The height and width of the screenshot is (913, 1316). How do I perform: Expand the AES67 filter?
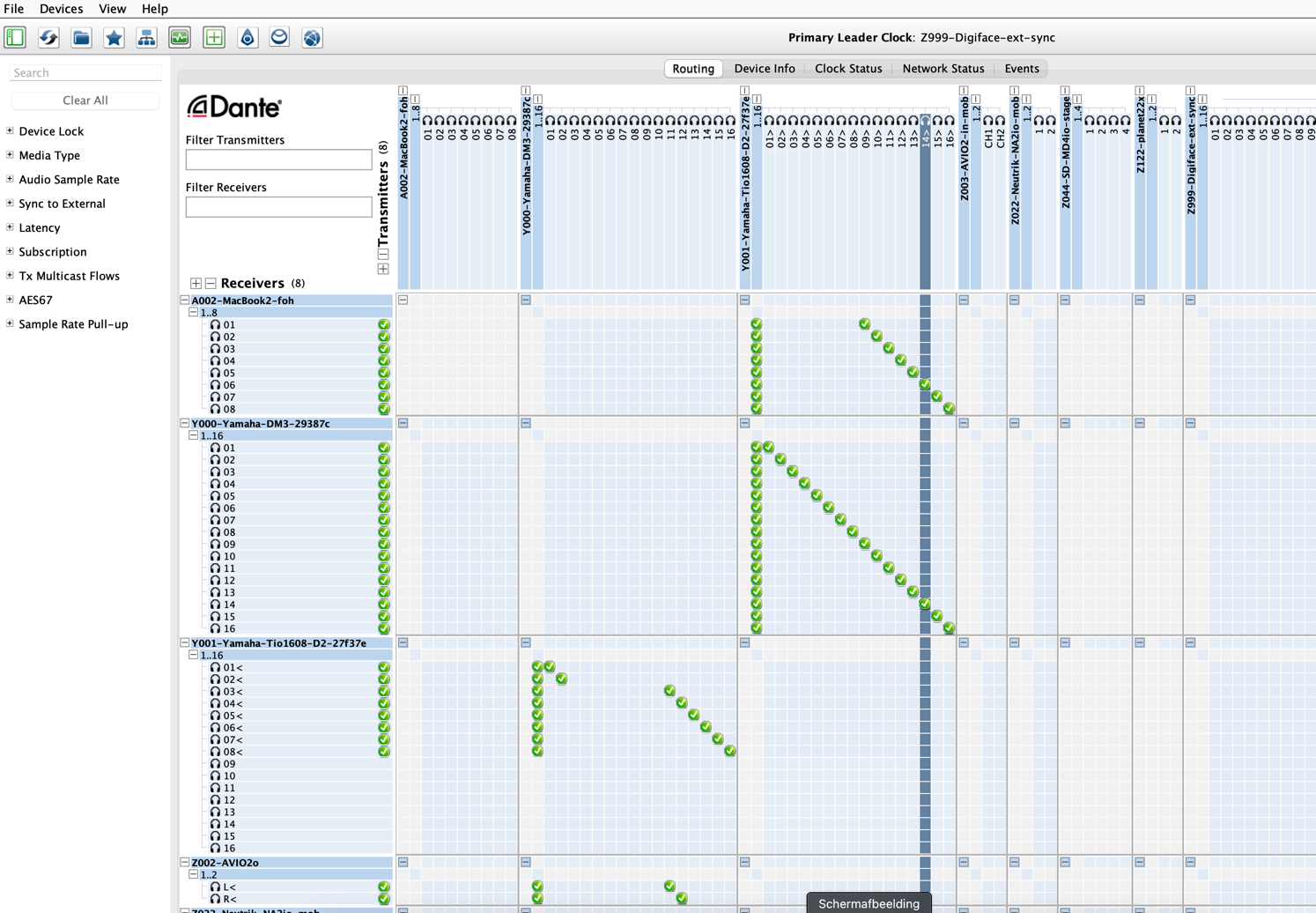point(10,300)
